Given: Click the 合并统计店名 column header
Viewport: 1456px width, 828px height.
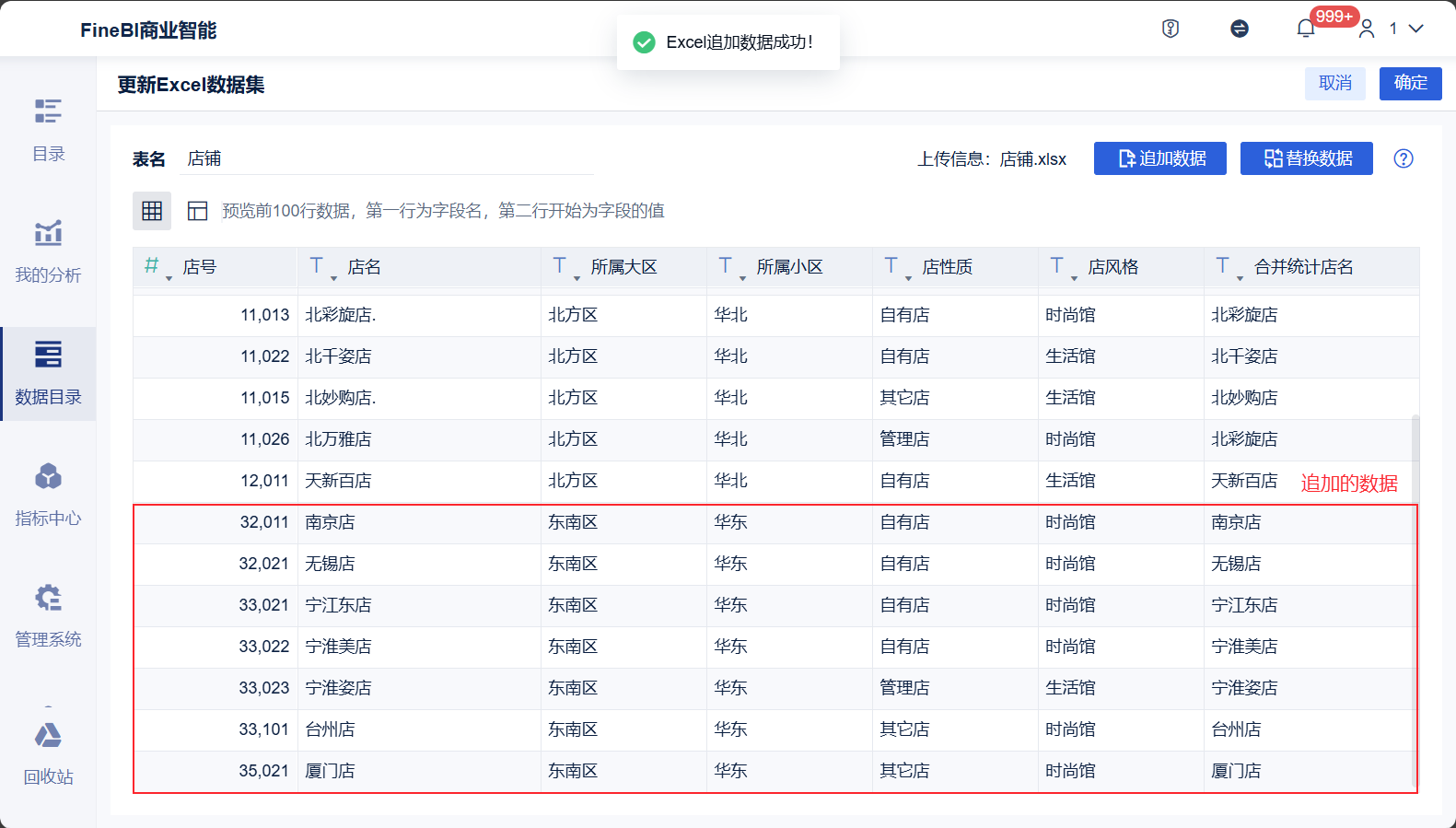Looking at the screenshot, I should coord(1311,267).
